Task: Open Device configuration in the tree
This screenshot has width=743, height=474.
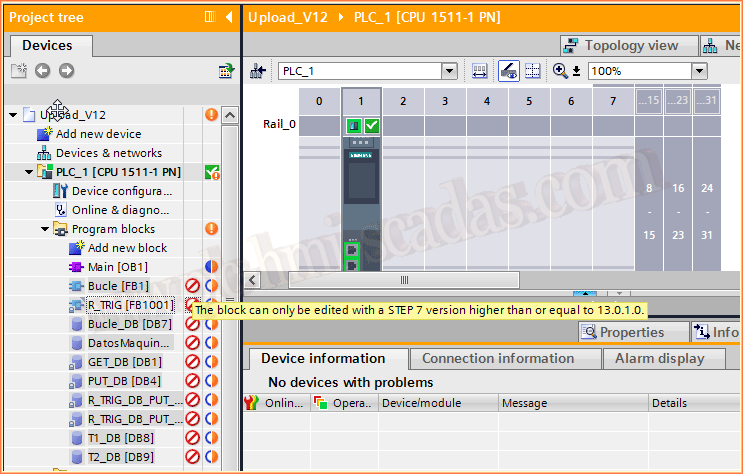Action: 121,191
